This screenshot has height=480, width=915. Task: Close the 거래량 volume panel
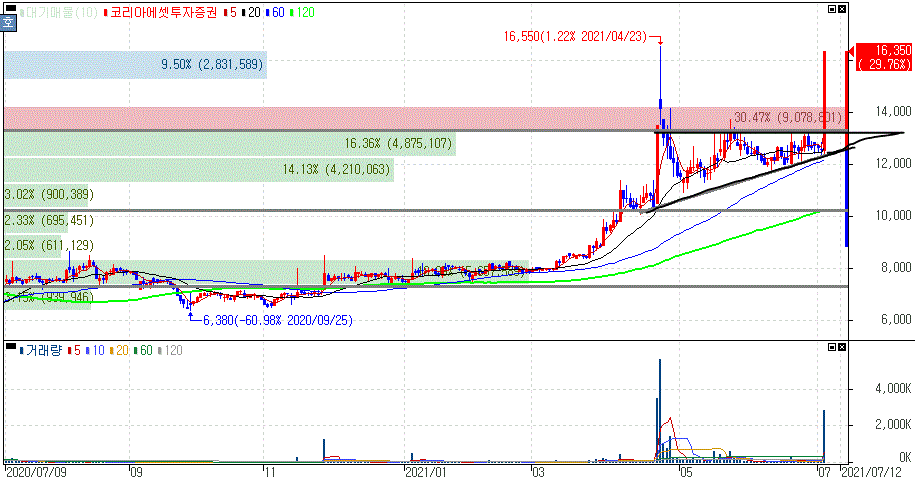point(841,347)
